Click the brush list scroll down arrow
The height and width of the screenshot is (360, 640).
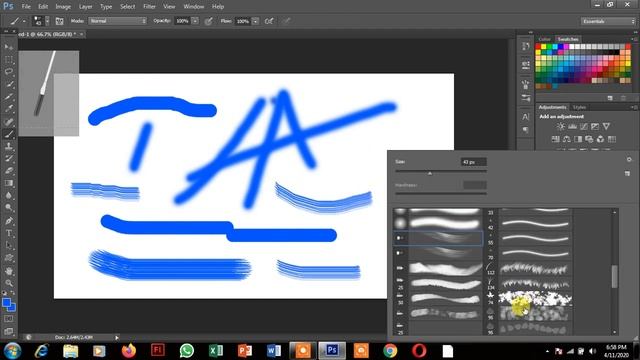click(x=614, y=332)
